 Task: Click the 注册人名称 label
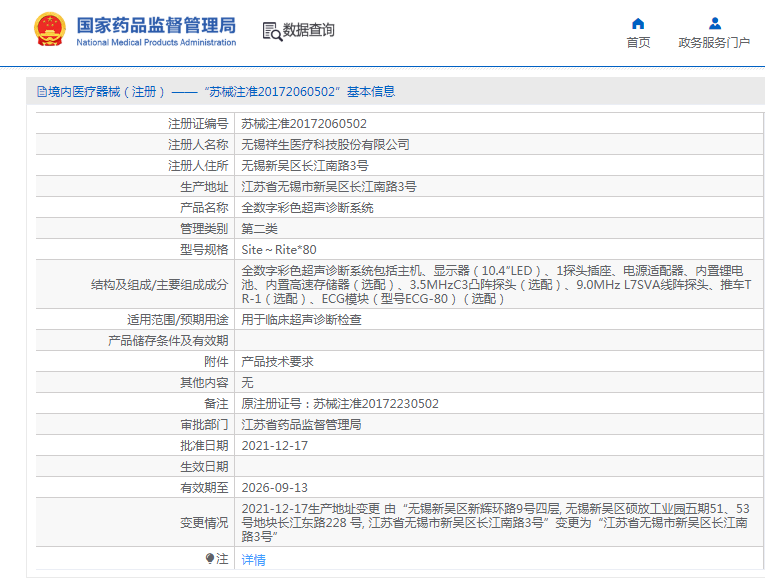(x=198, y=145)
